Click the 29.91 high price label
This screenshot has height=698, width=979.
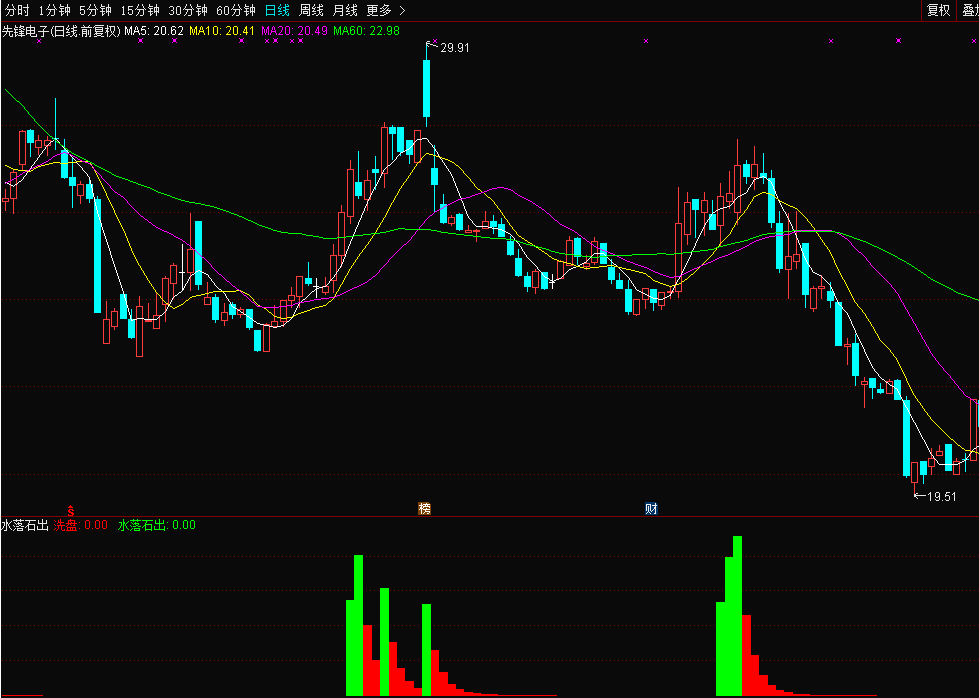455,48
